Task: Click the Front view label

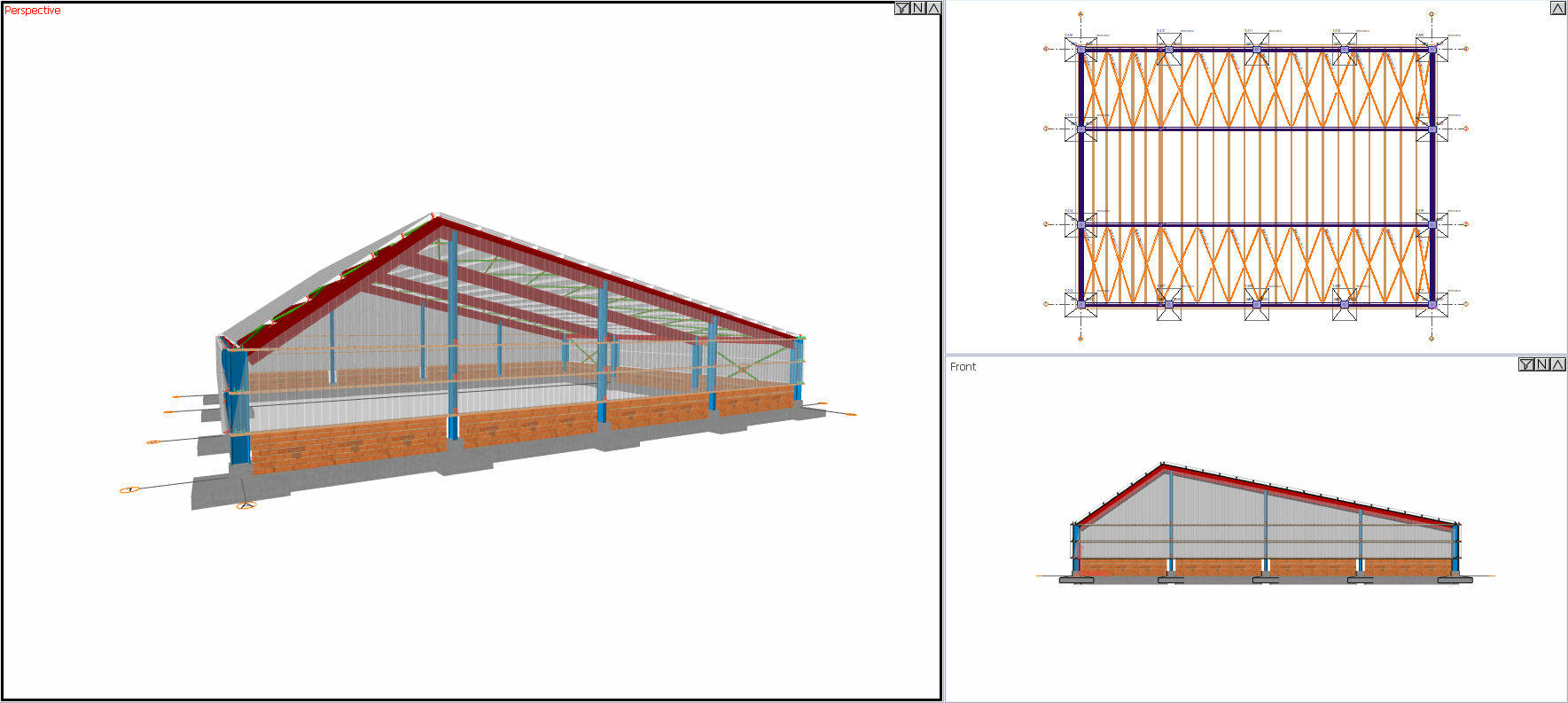Action: (963, 367)
